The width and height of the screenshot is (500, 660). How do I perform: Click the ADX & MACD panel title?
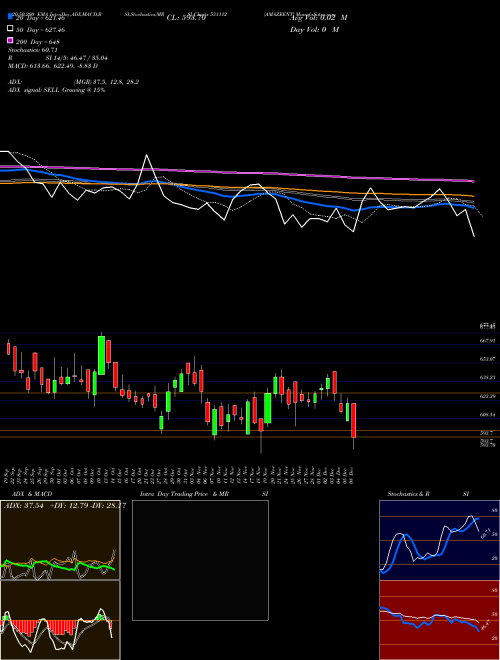click(x=32, y=494)
